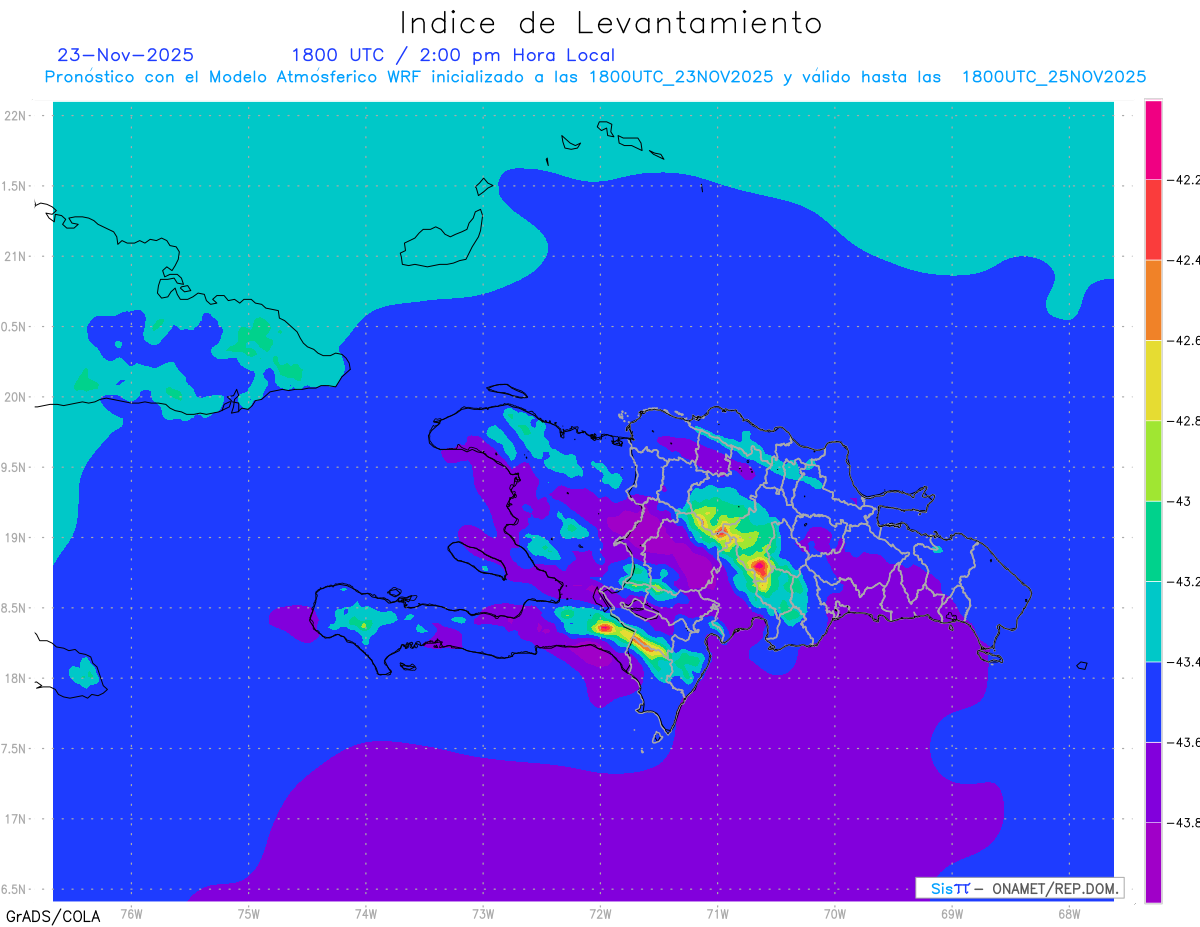Click the '-43.4' colorbar value
This screenshot has width=1200, height=927.
coord(1184,662)
